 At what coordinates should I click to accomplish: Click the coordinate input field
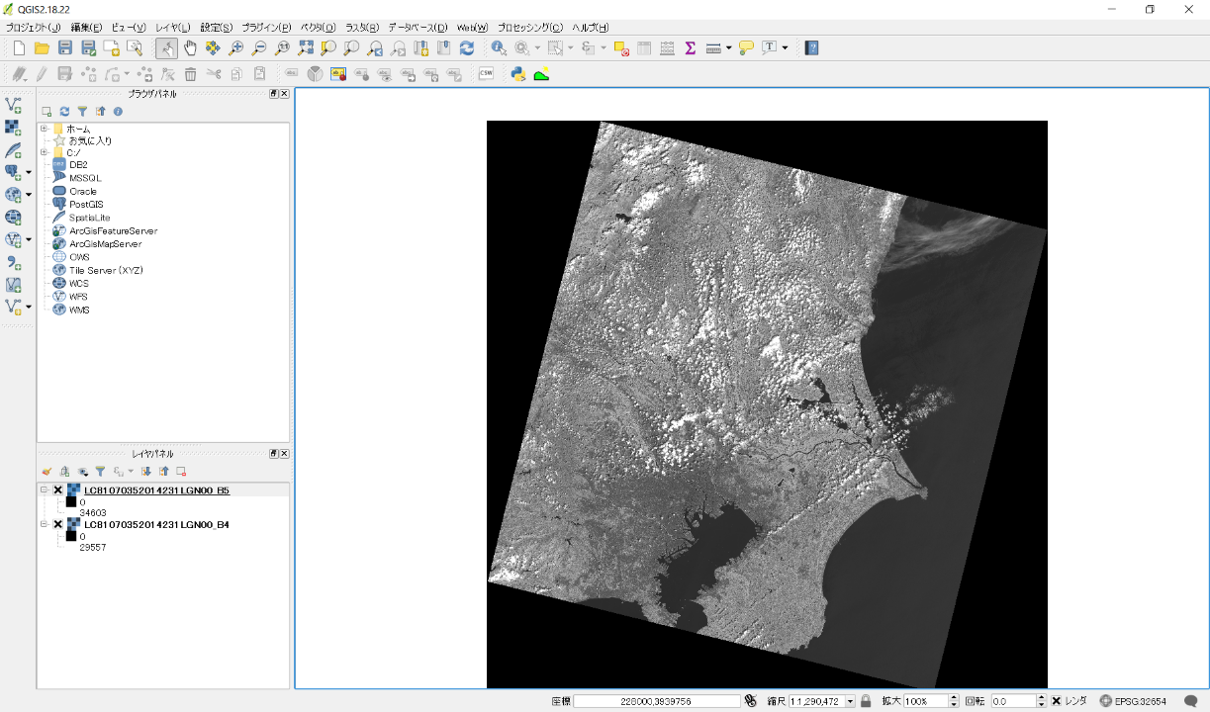pos(656,701)
